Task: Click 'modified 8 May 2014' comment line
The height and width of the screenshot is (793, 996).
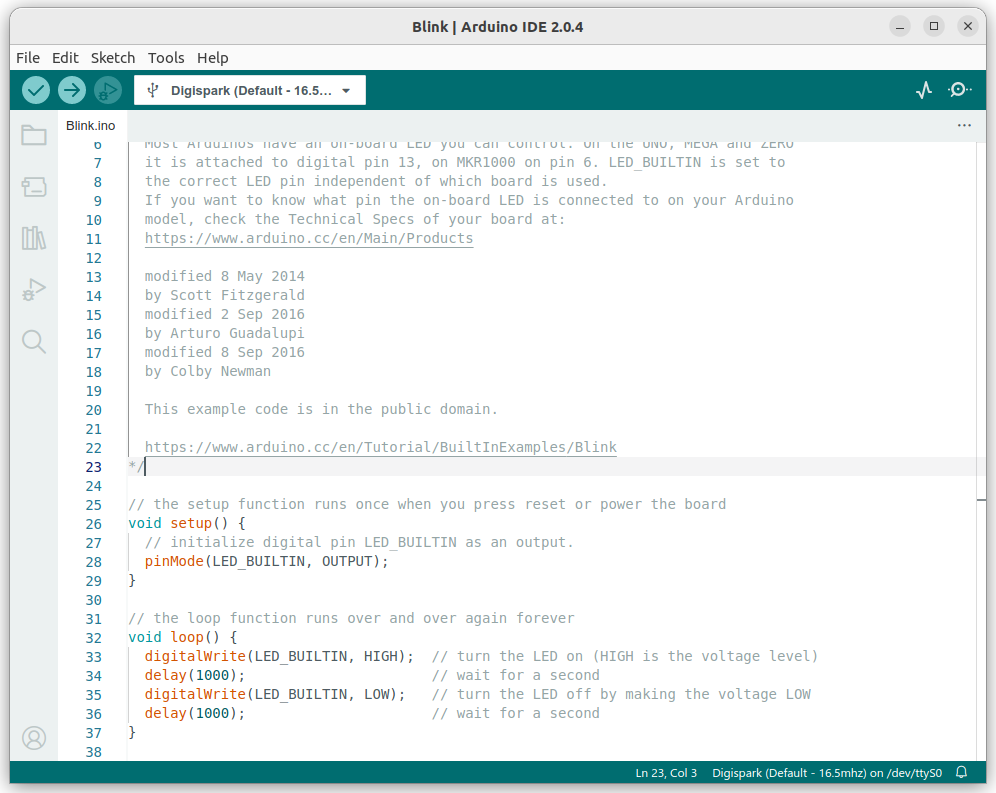Action: [225, 276]
